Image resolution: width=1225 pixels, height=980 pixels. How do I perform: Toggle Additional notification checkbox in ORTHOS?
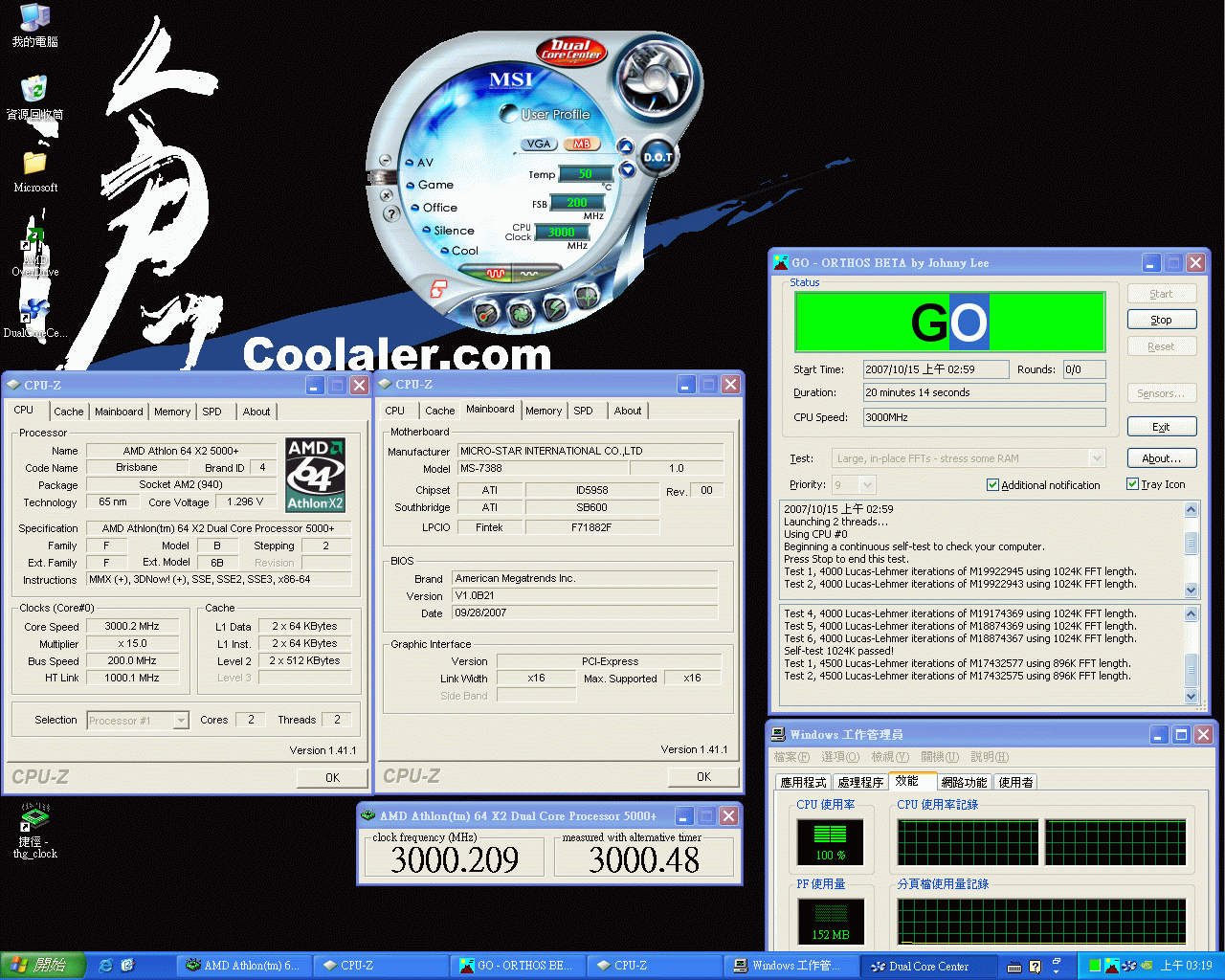click(x=992, y=485)
